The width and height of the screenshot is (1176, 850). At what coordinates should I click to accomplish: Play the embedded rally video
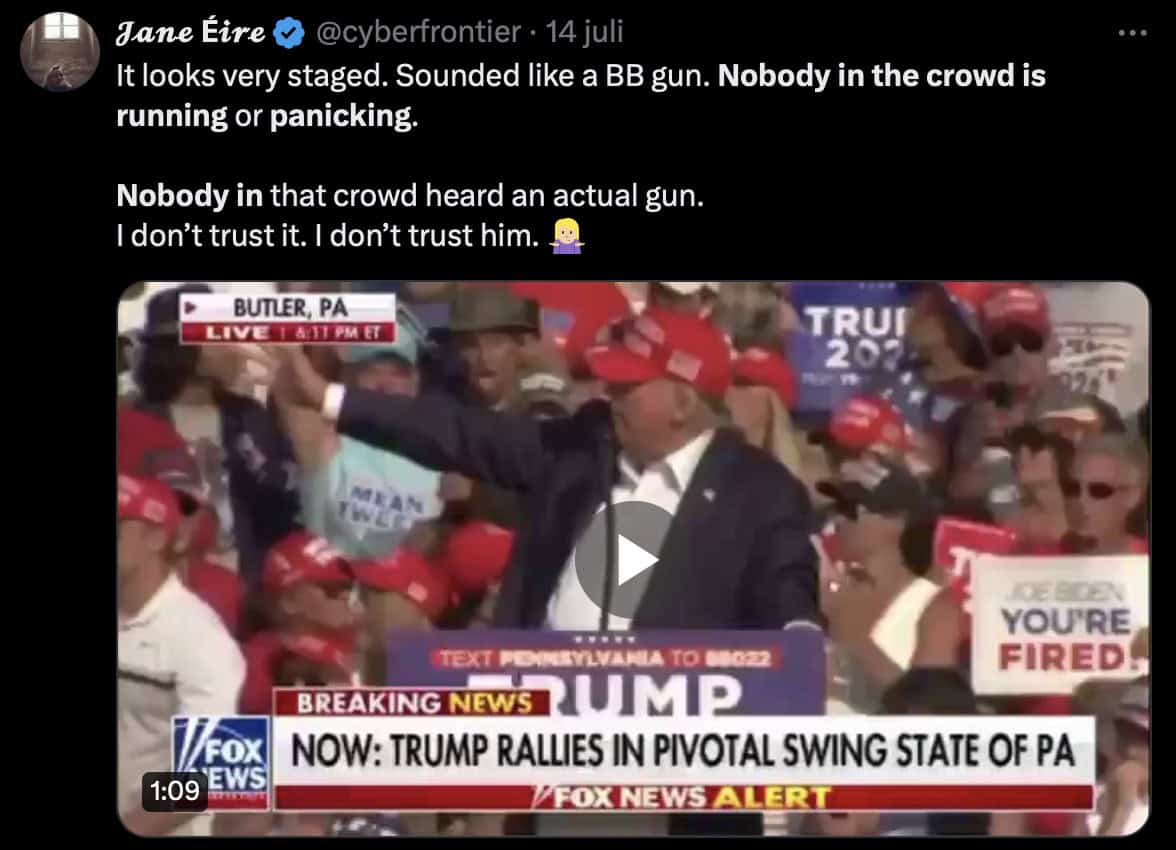click(x=633, y=560)
